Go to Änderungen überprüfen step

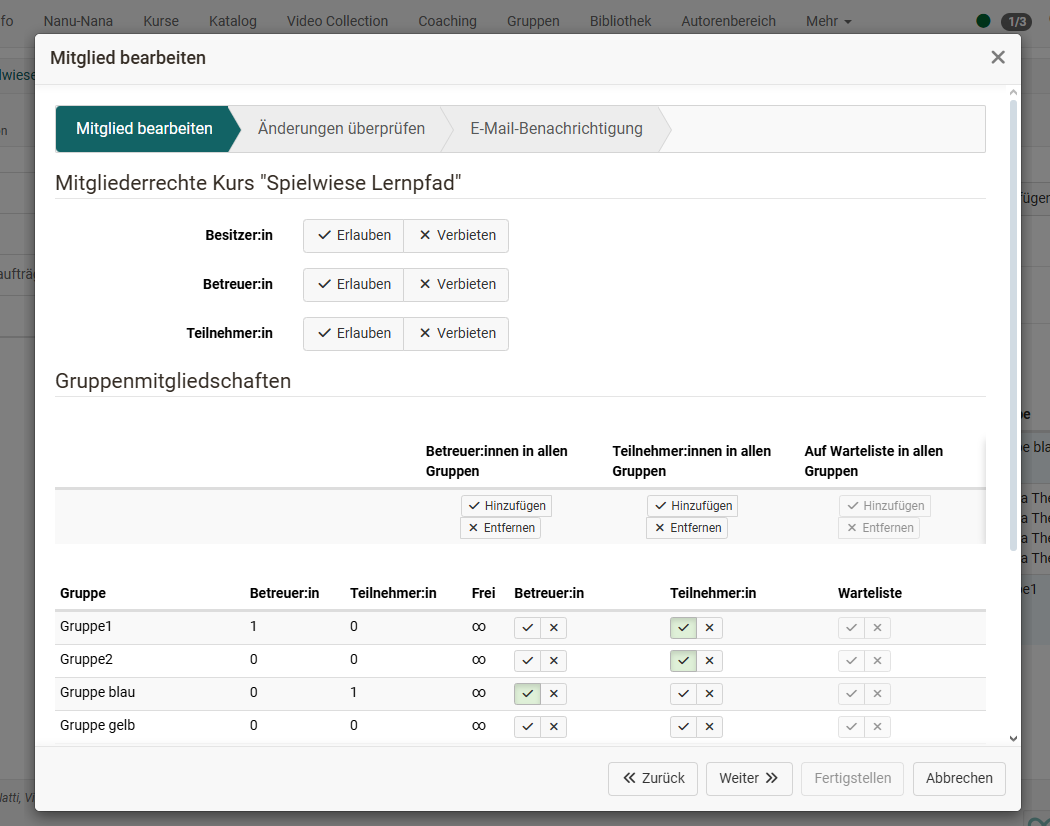[341, 129]
